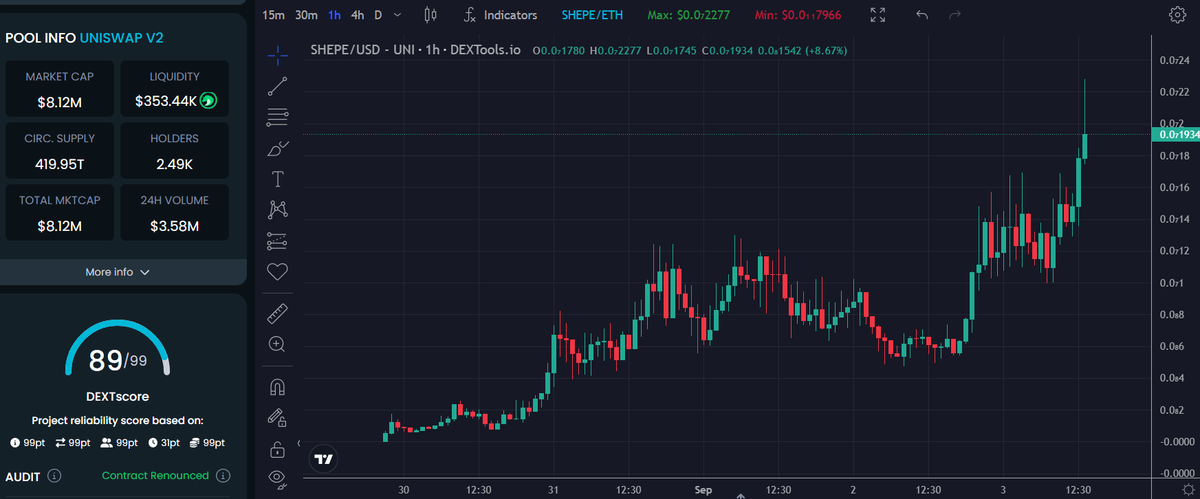Enter fullscreen chart mode
The height and width of the screenshot is (499, 1200).
tap(878, 15)
